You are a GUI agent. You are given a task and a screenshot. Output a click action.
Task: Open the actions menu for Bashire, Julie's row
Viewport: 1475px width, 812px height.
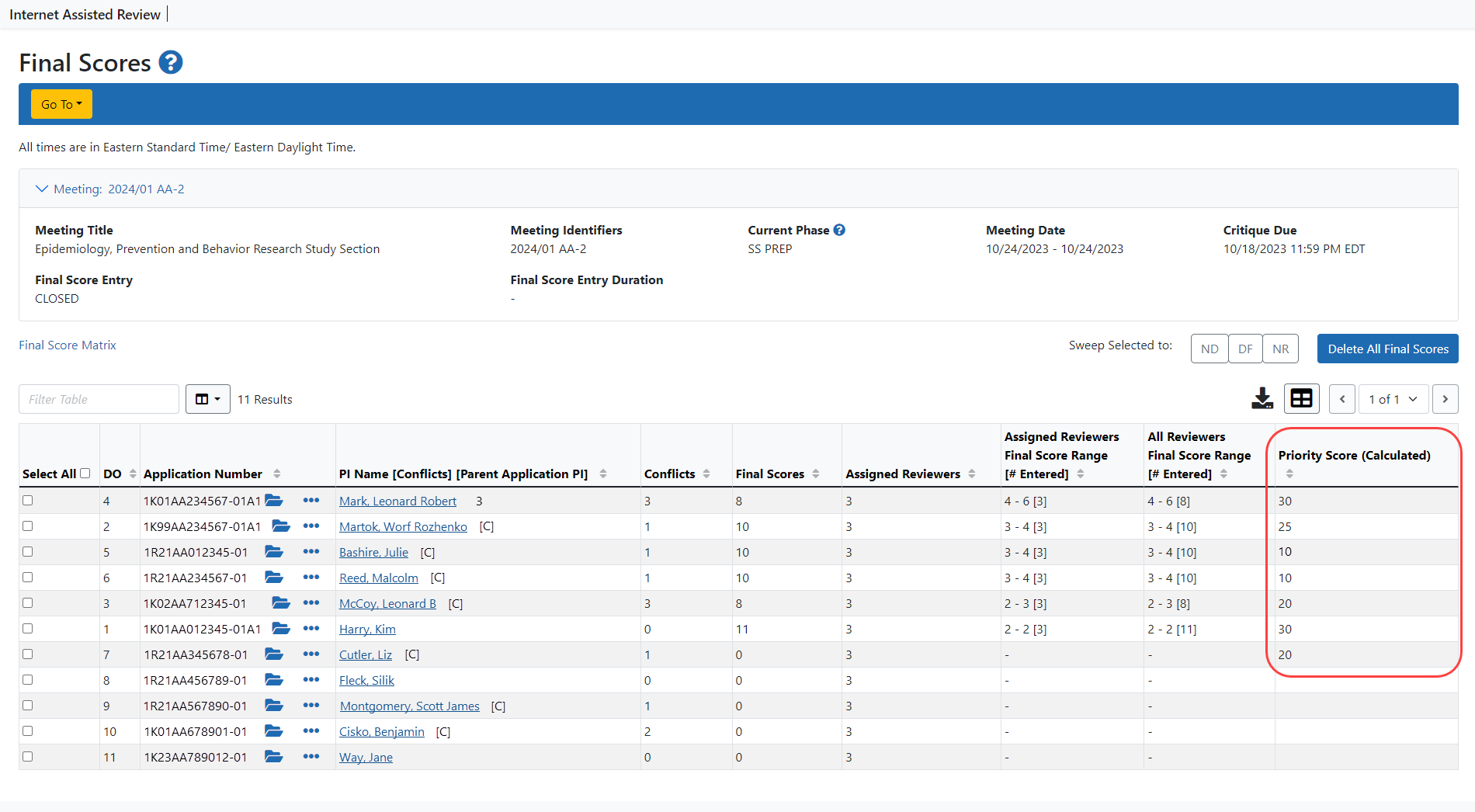311,552
